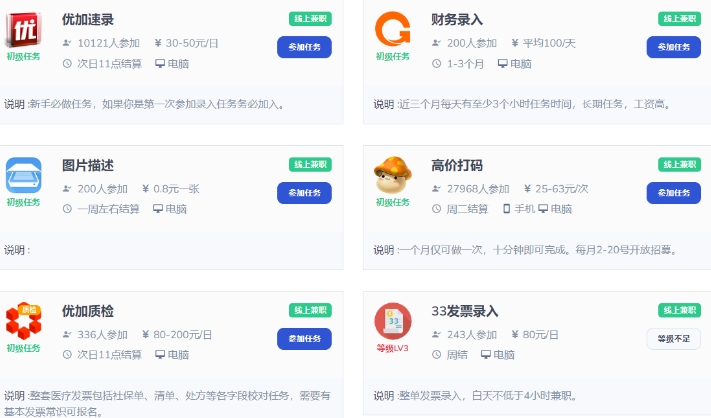
Task: Join the 图片描述 task
Action: pos(304,193)
